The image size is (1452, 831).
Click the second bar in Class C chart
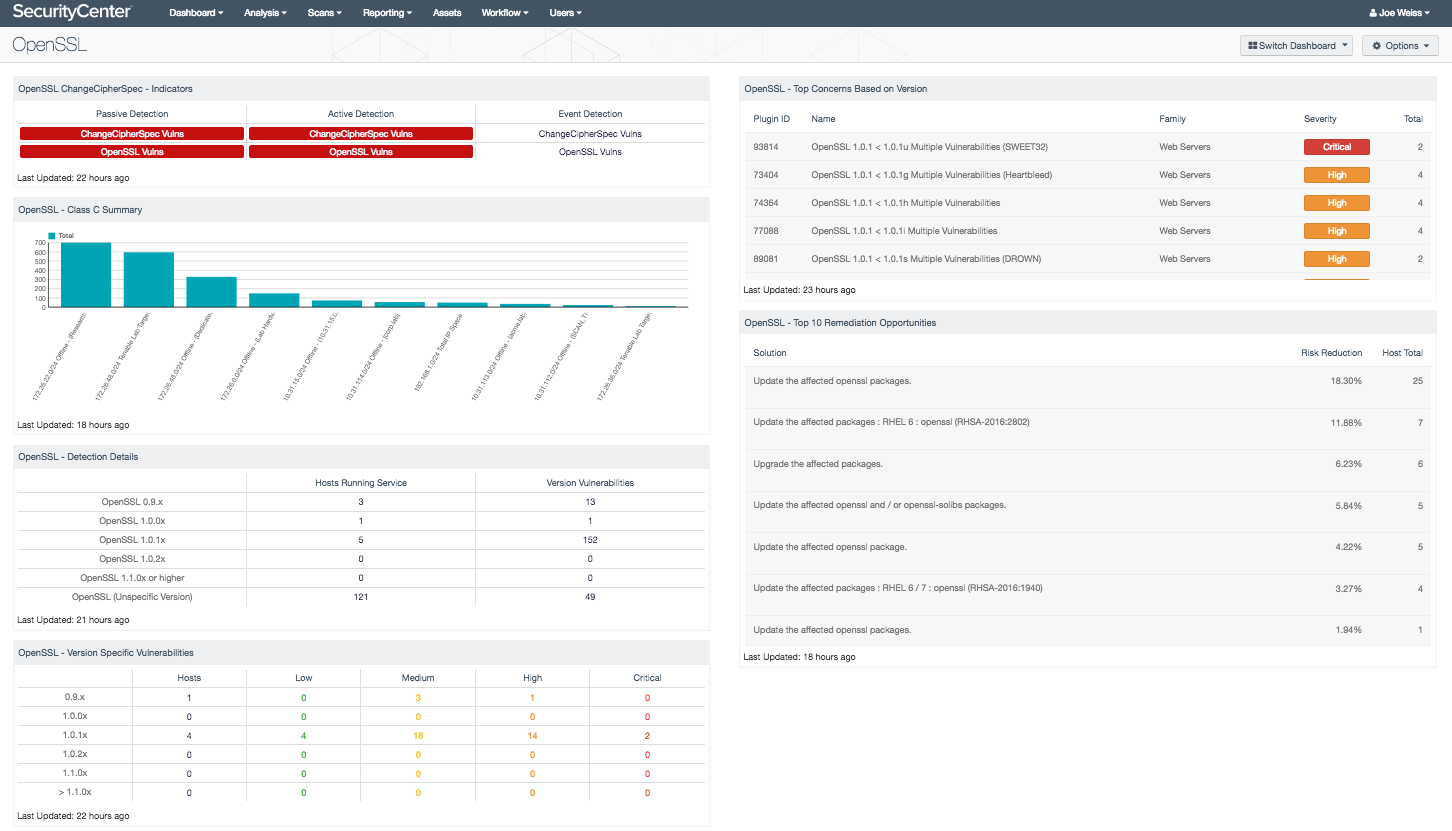(149, 280)
